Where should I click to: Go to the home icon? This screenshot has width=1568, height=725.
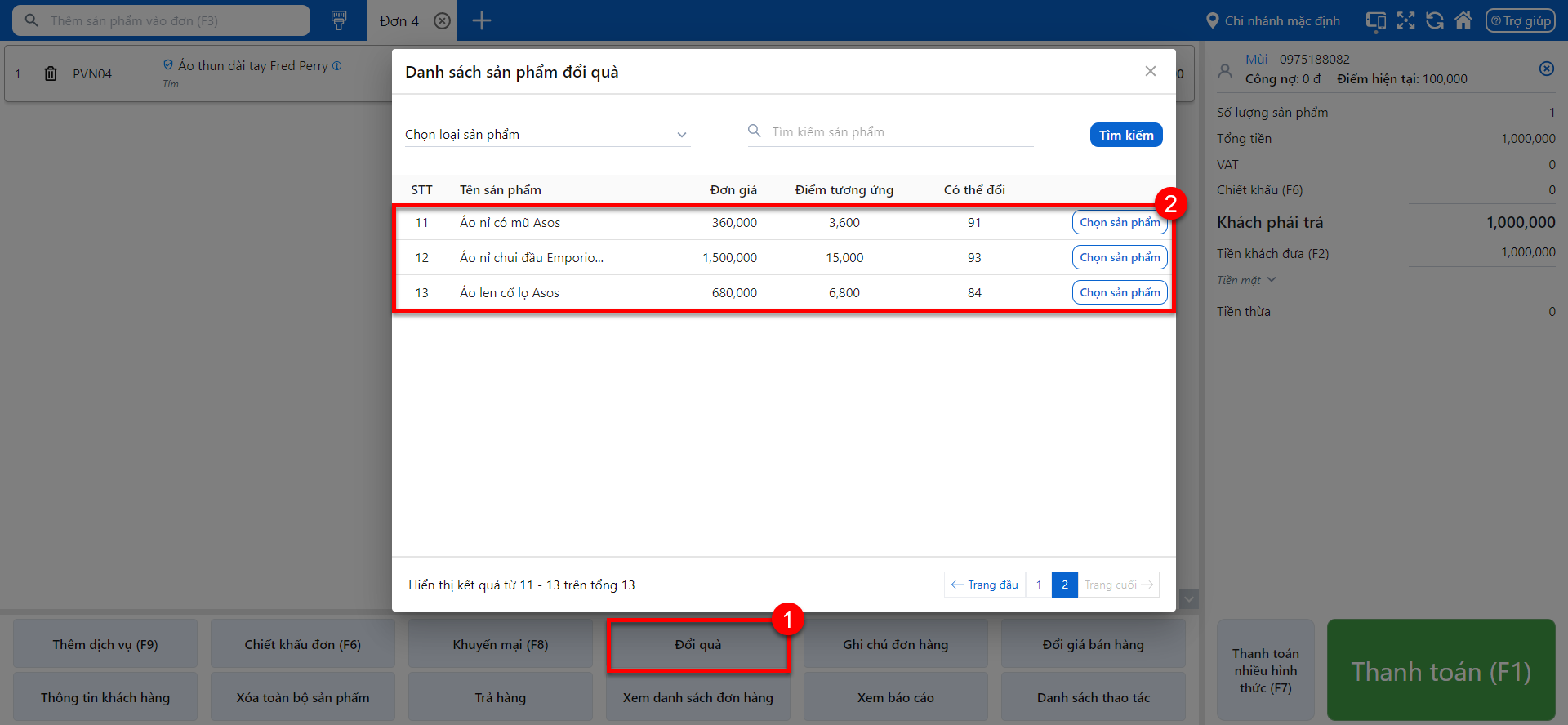coord(1463,21)
